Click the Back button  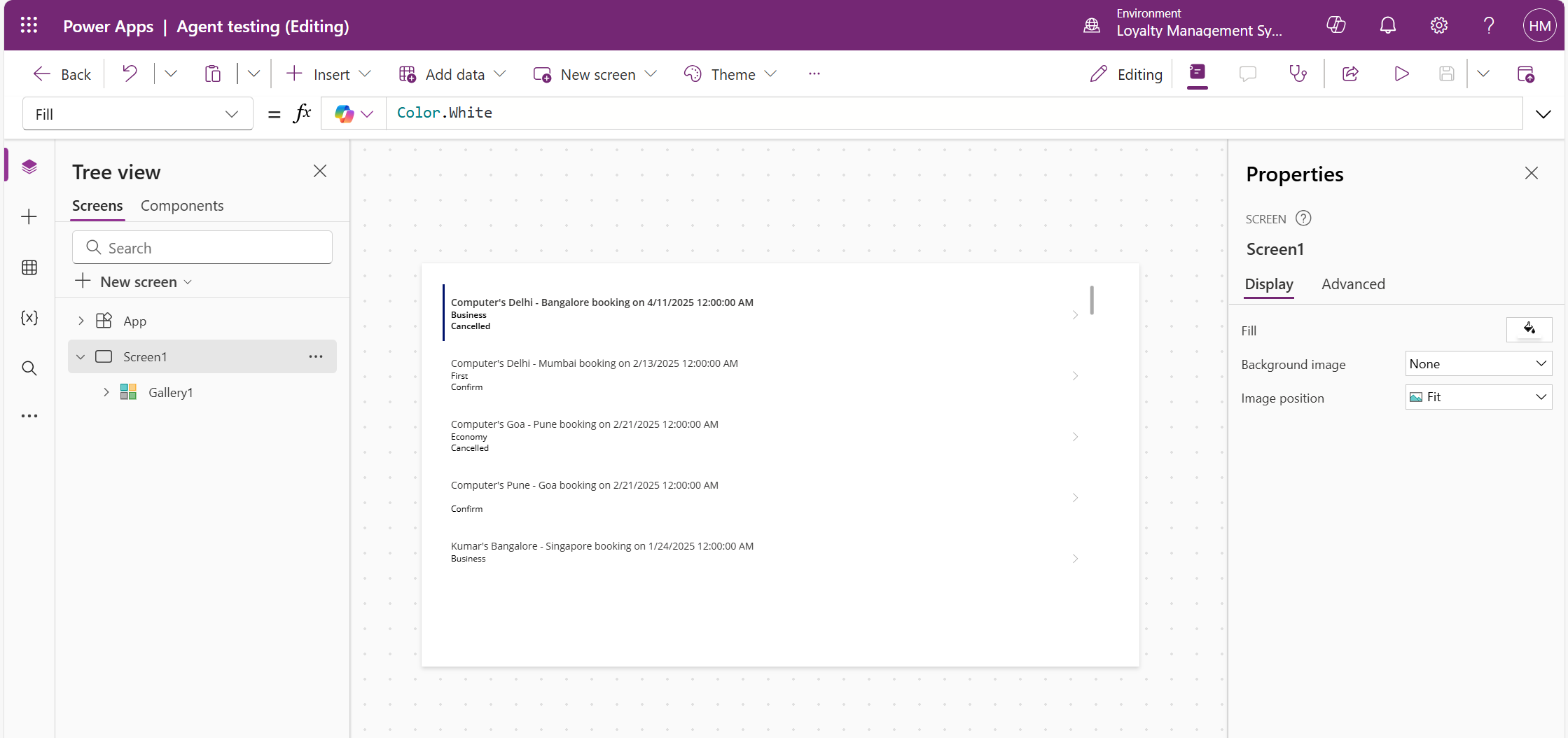pyautogui.click(x=62, y=74)
